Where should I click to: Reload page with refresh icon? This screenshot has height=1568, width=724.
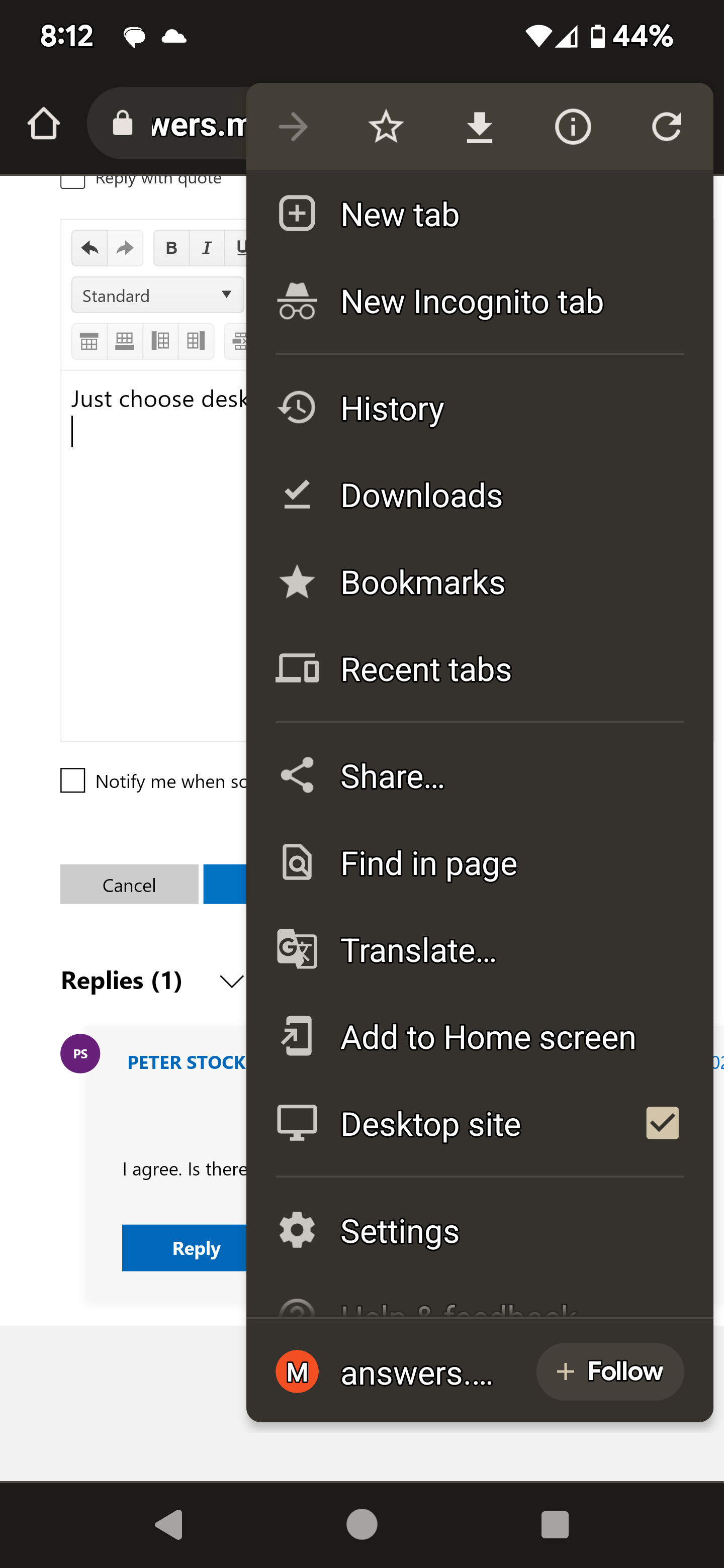(666, 127)
